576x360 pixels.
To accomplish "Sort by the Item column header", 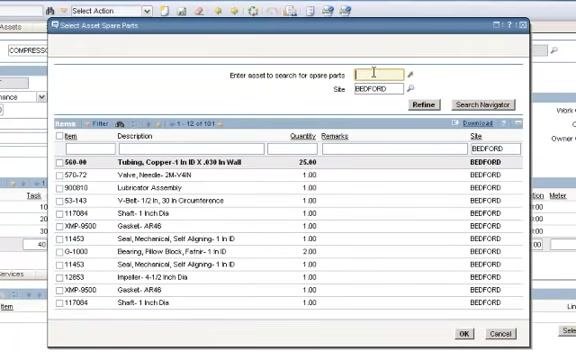I will 71,136.
